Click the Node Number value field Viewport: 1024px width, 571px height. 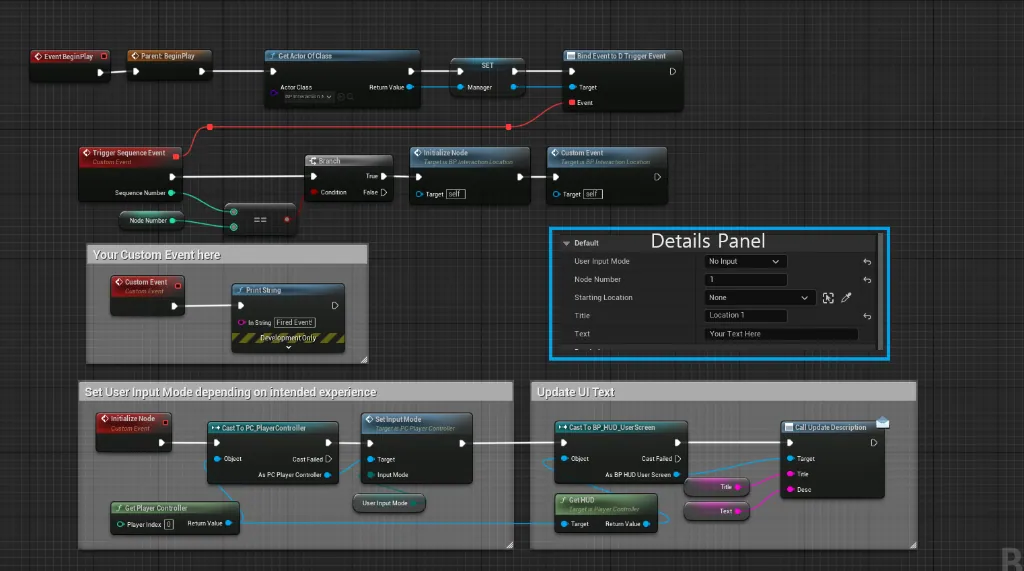tap(745, 280)
